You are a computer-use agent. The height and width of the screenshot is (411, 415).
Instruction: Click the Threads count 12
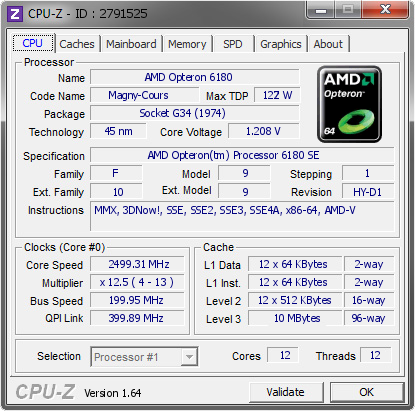coord(376,355)
